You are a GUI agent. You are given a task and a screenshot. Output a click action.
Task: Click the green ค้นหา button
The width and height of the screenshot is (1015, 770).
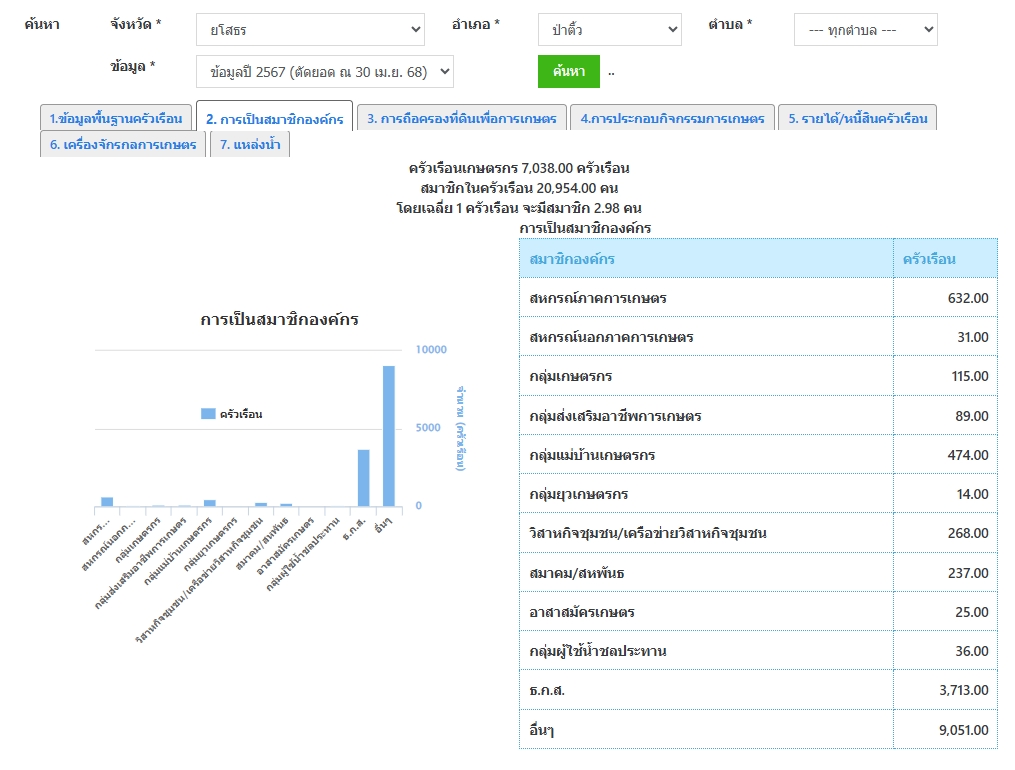(568, 72)
